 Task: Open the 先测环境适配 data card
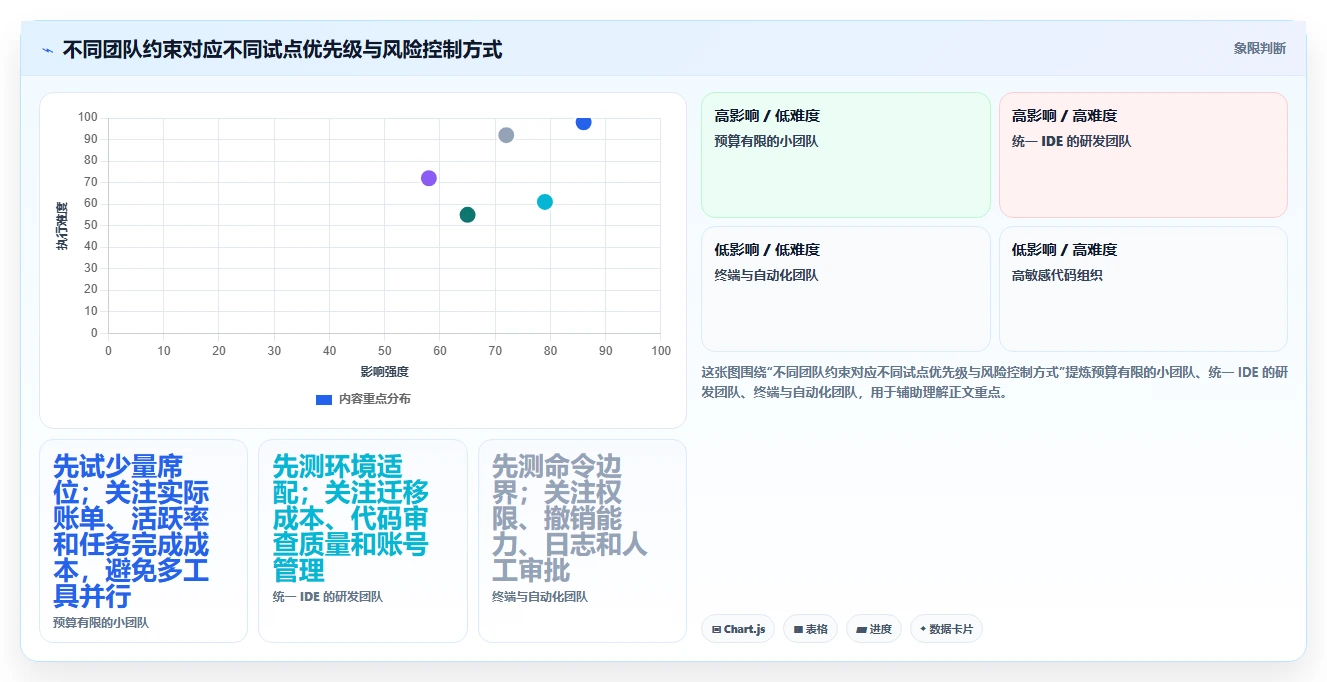363,541
